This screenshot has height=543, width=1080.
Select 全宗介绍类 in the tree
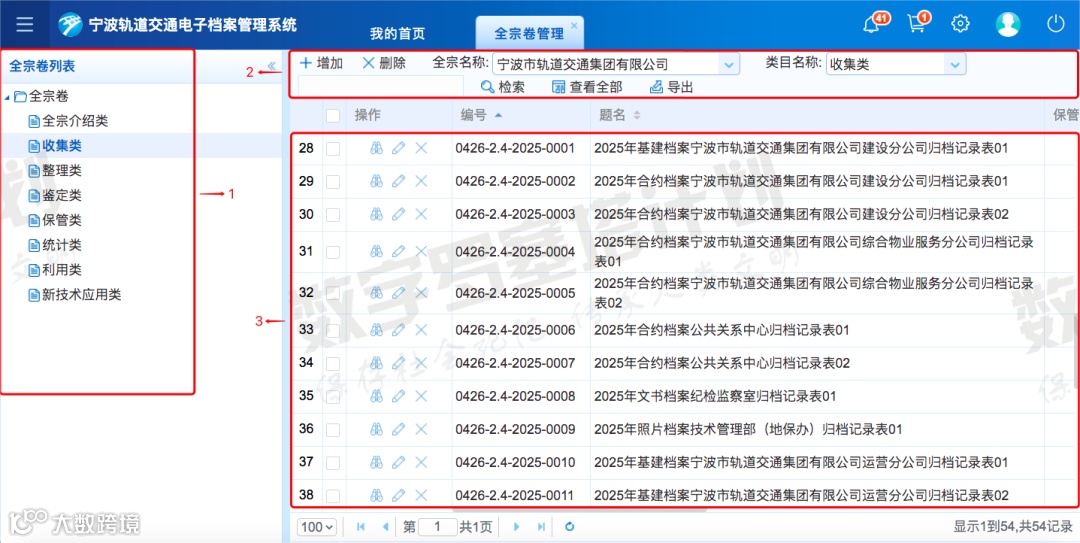tap(75, 121)
